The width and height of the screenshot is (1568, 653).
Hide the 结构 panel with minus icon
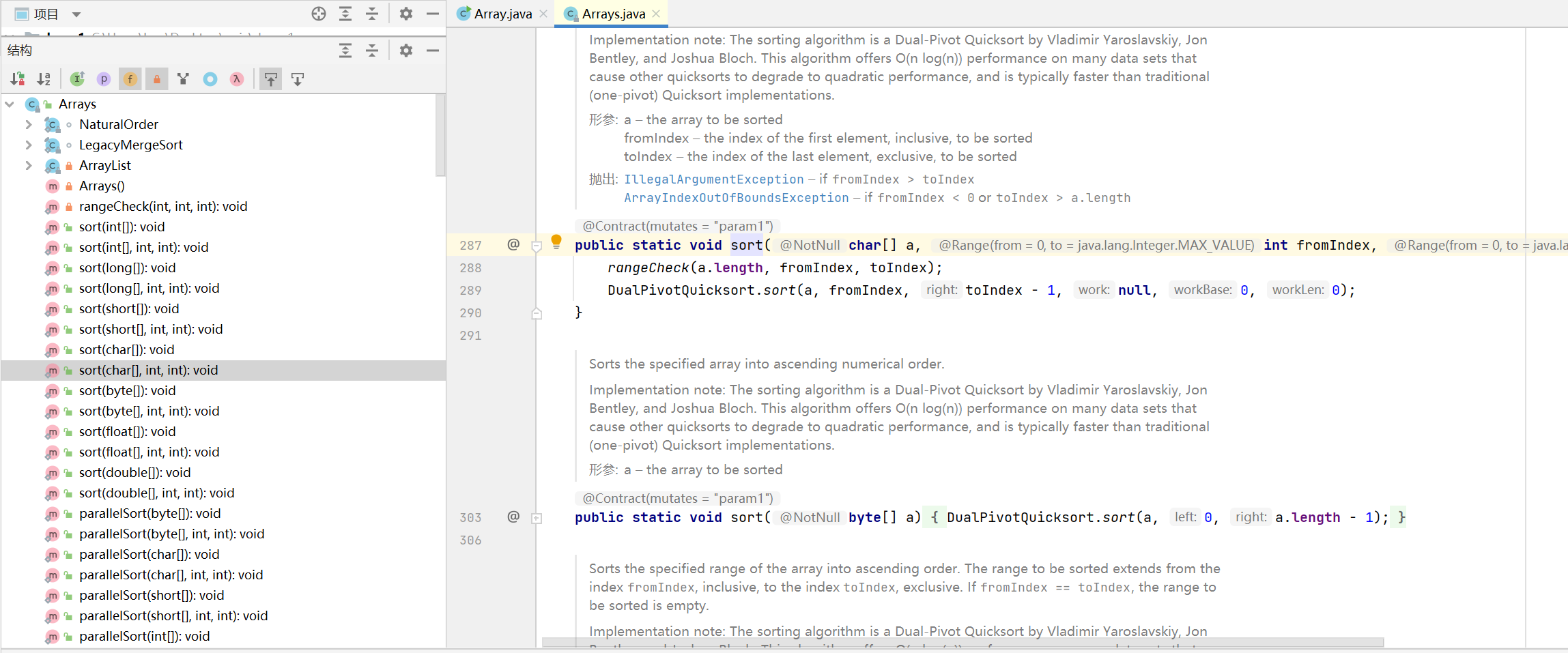coord(433,50)
